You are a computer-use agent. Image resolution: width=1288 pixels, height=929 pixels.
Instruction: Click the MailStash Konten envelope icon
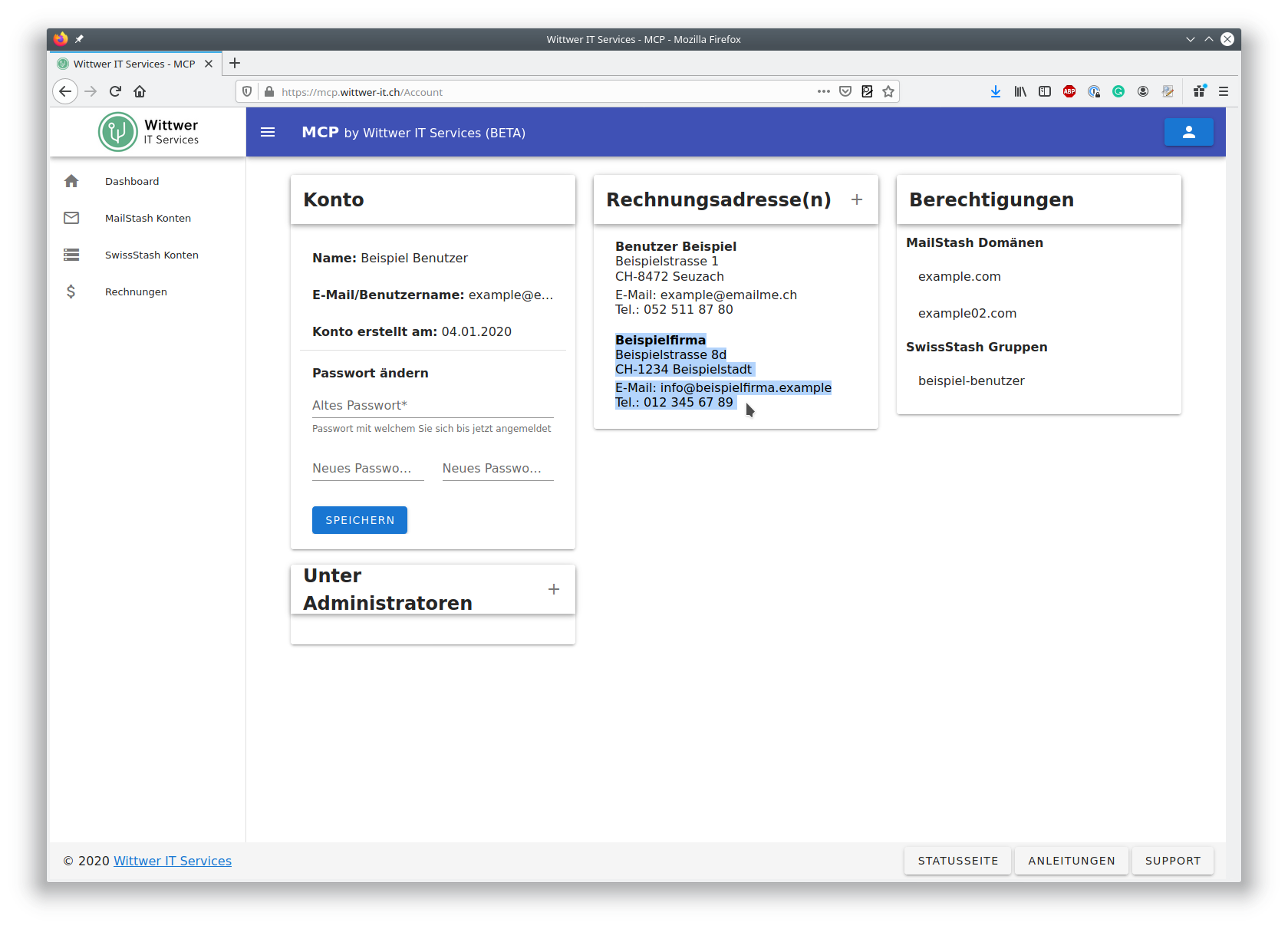tap(71, 218)
